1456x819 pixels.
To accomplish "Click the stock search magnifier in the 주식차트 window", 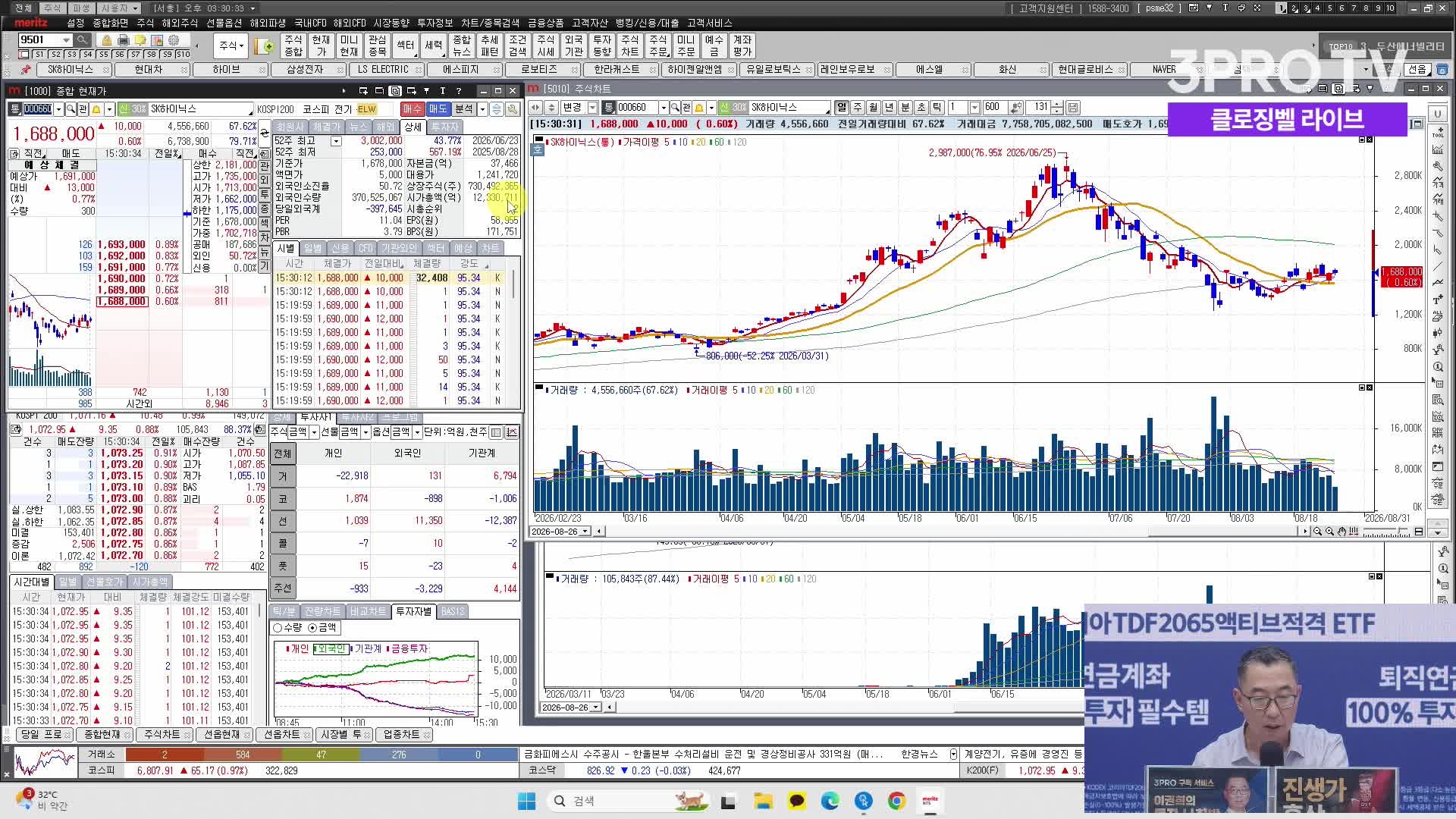I will (675, 108).
